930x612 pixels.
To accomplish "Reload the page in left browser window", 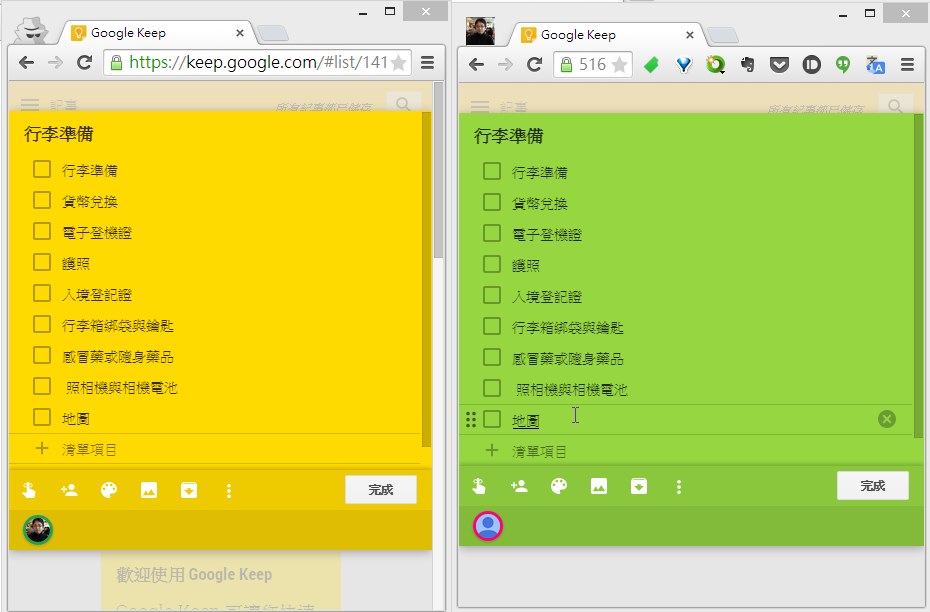I will (84, 62).
